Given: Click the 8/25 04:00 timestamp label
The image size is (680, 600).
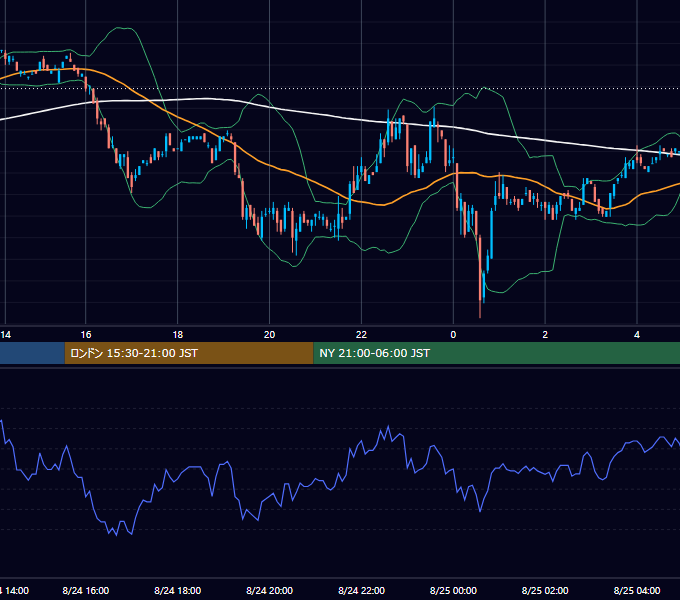Looking at the screenshot, I should pyautogui.click(x=637, y=590).
